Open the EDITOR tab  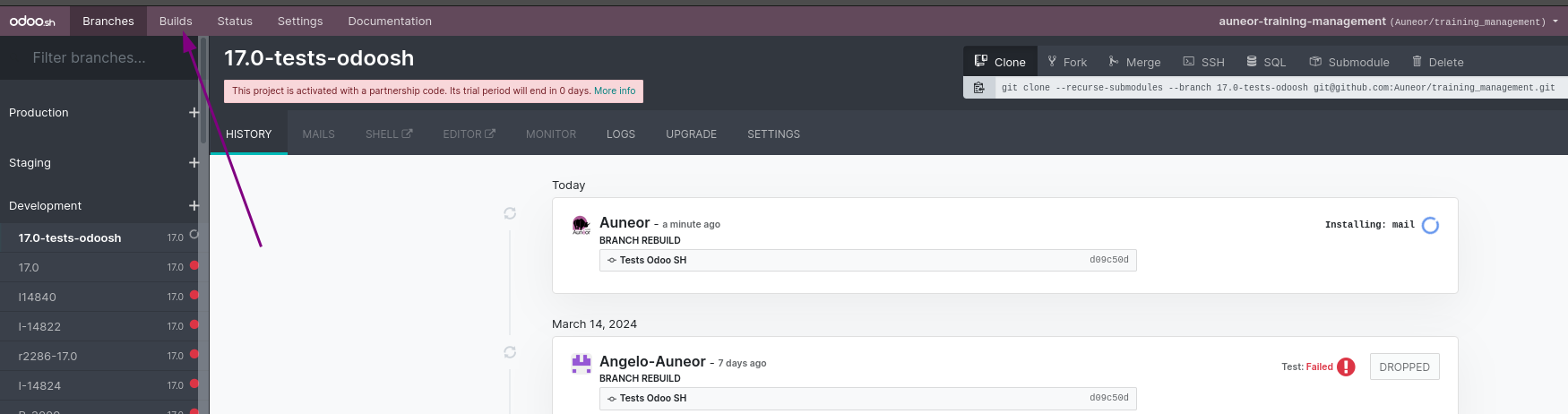click(x=469, y=134)
